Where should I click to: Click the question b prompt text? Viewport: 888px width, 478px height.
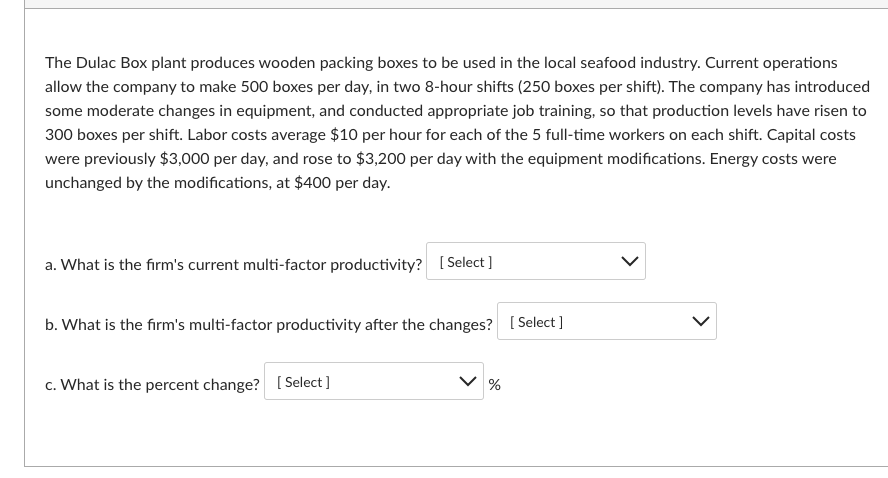point(268,325)
